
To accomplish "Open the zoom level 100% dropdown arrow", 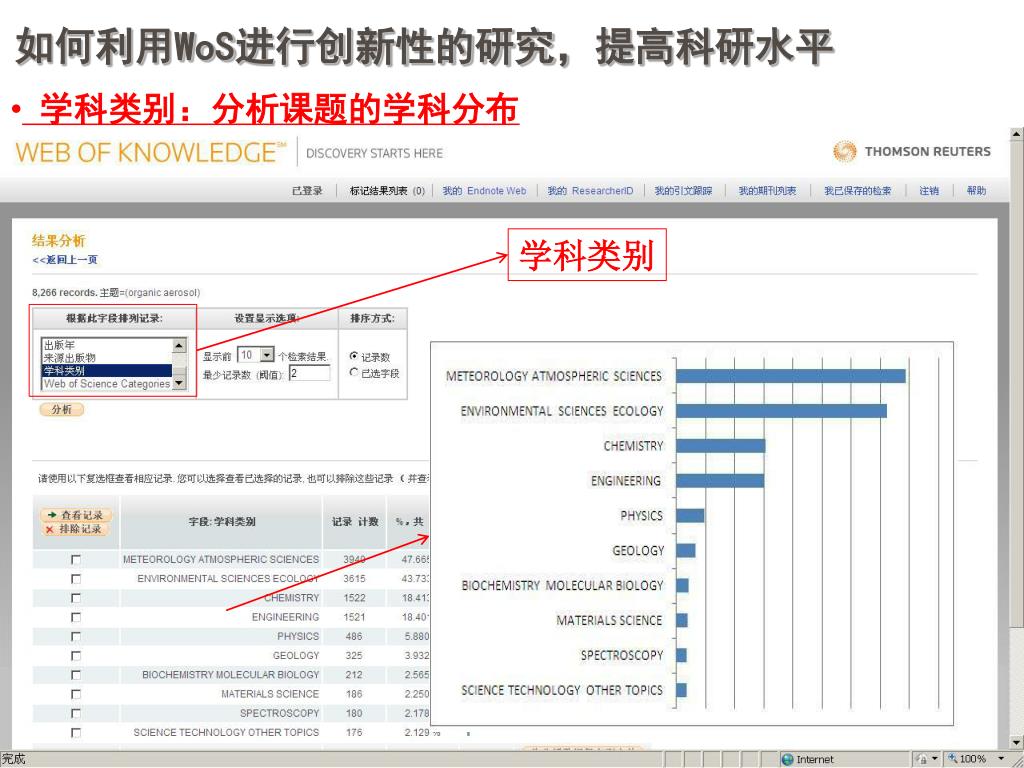I will pos(1002,758).
